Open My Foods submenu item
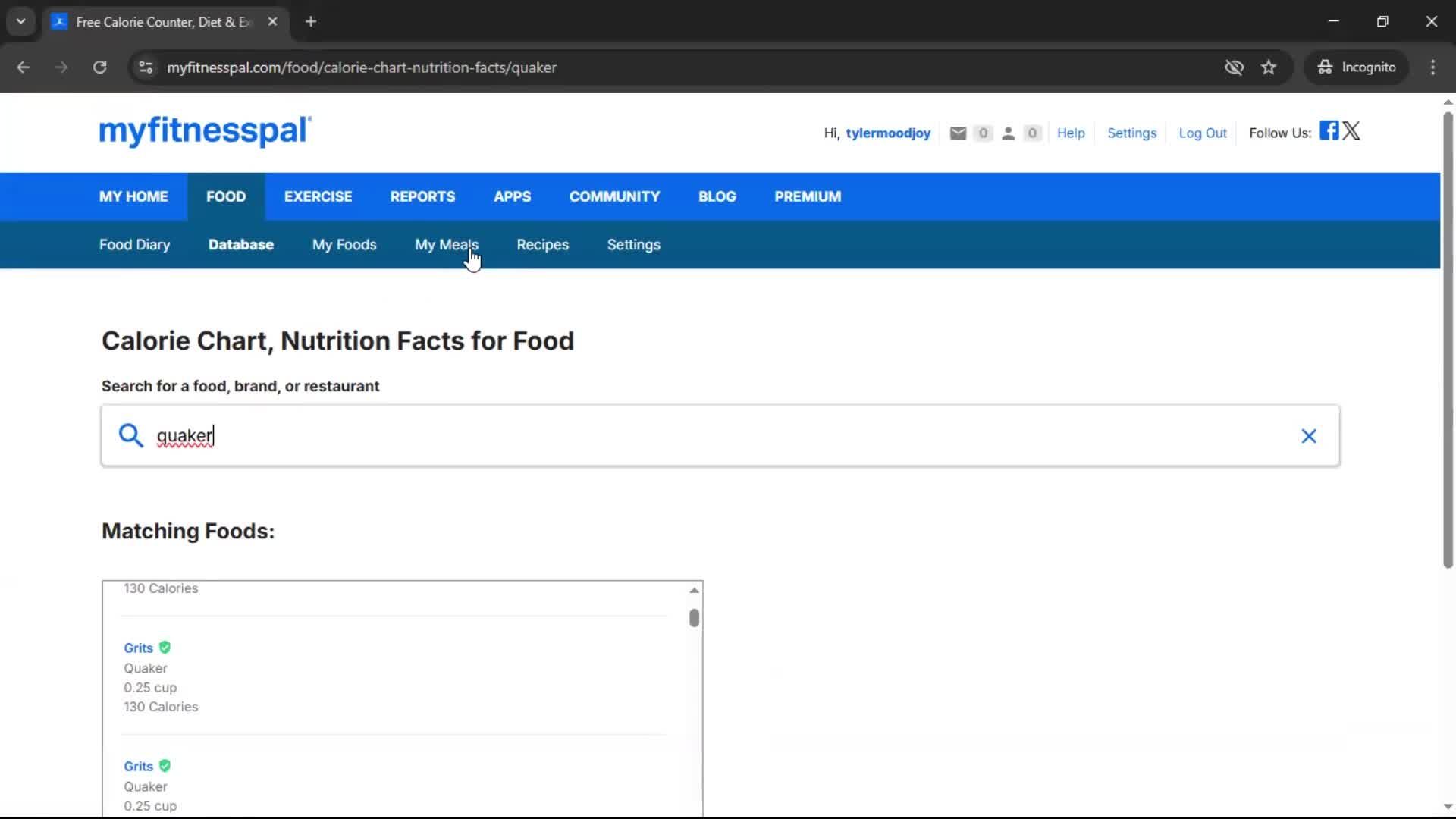 [x=344, y=245]
